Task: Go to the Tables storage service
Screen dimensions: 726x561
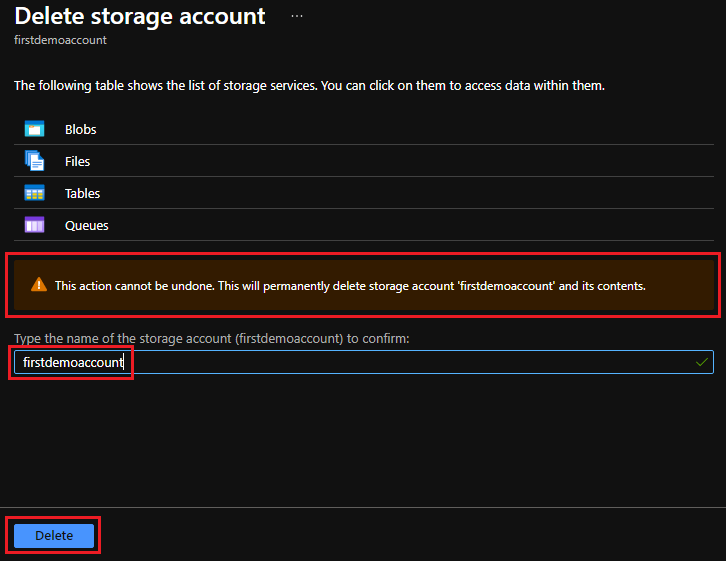Action: [83, 193]
